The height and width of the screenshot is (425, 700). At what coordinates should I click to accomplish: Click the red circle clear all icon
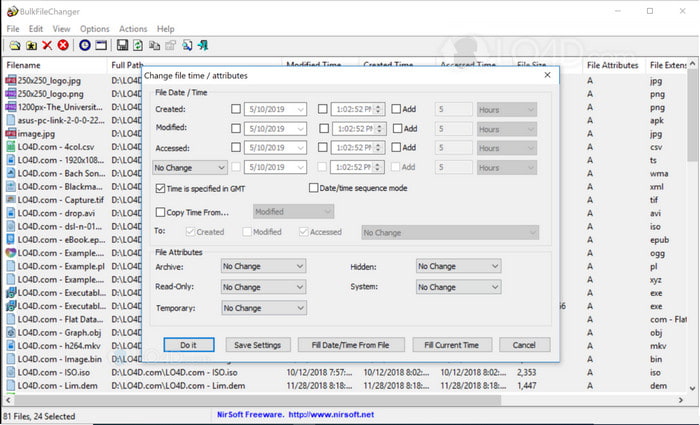point(63,45)
